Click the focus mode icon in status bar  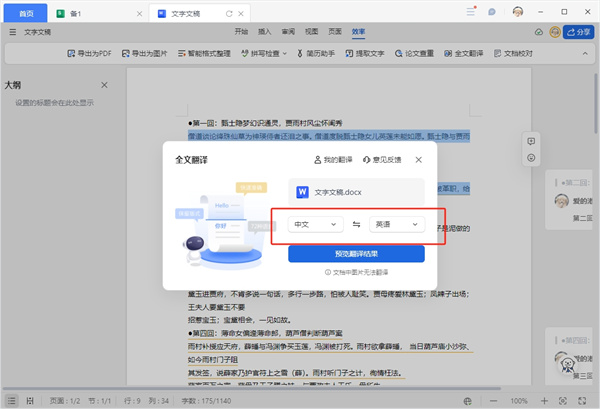(563, 401)
